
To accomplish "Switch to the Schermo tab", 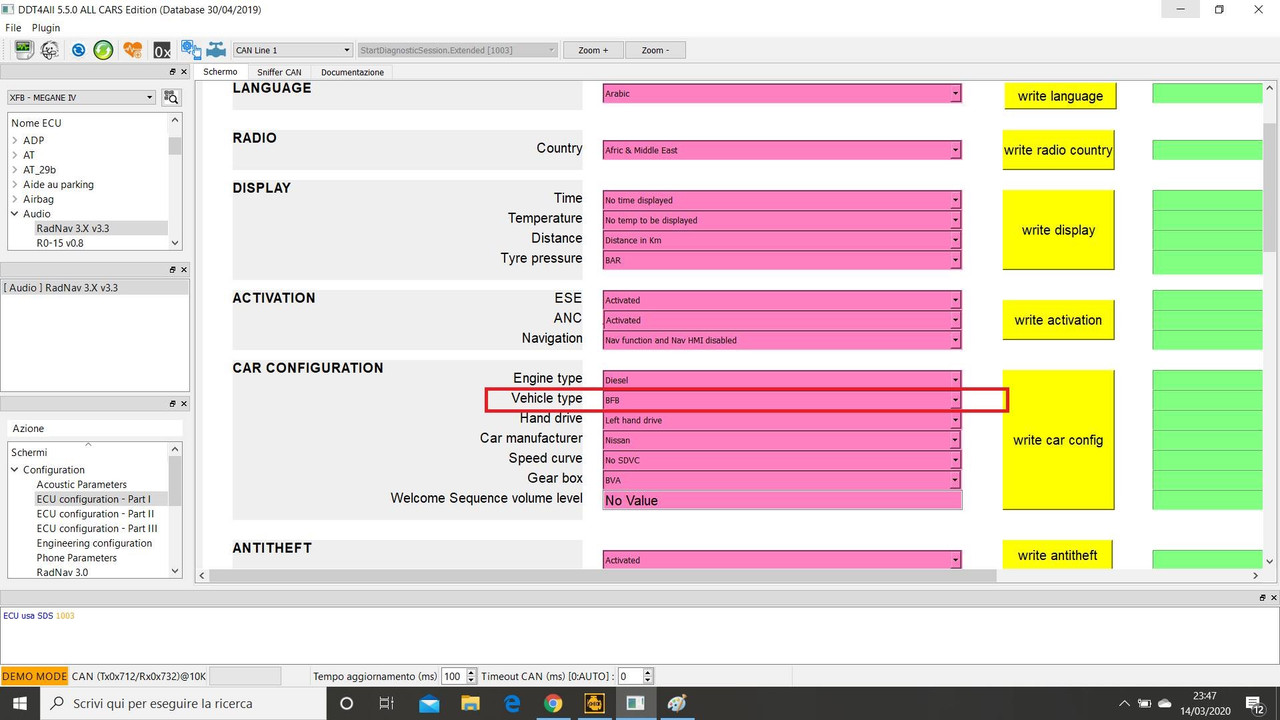I will [x=220, y=72].
